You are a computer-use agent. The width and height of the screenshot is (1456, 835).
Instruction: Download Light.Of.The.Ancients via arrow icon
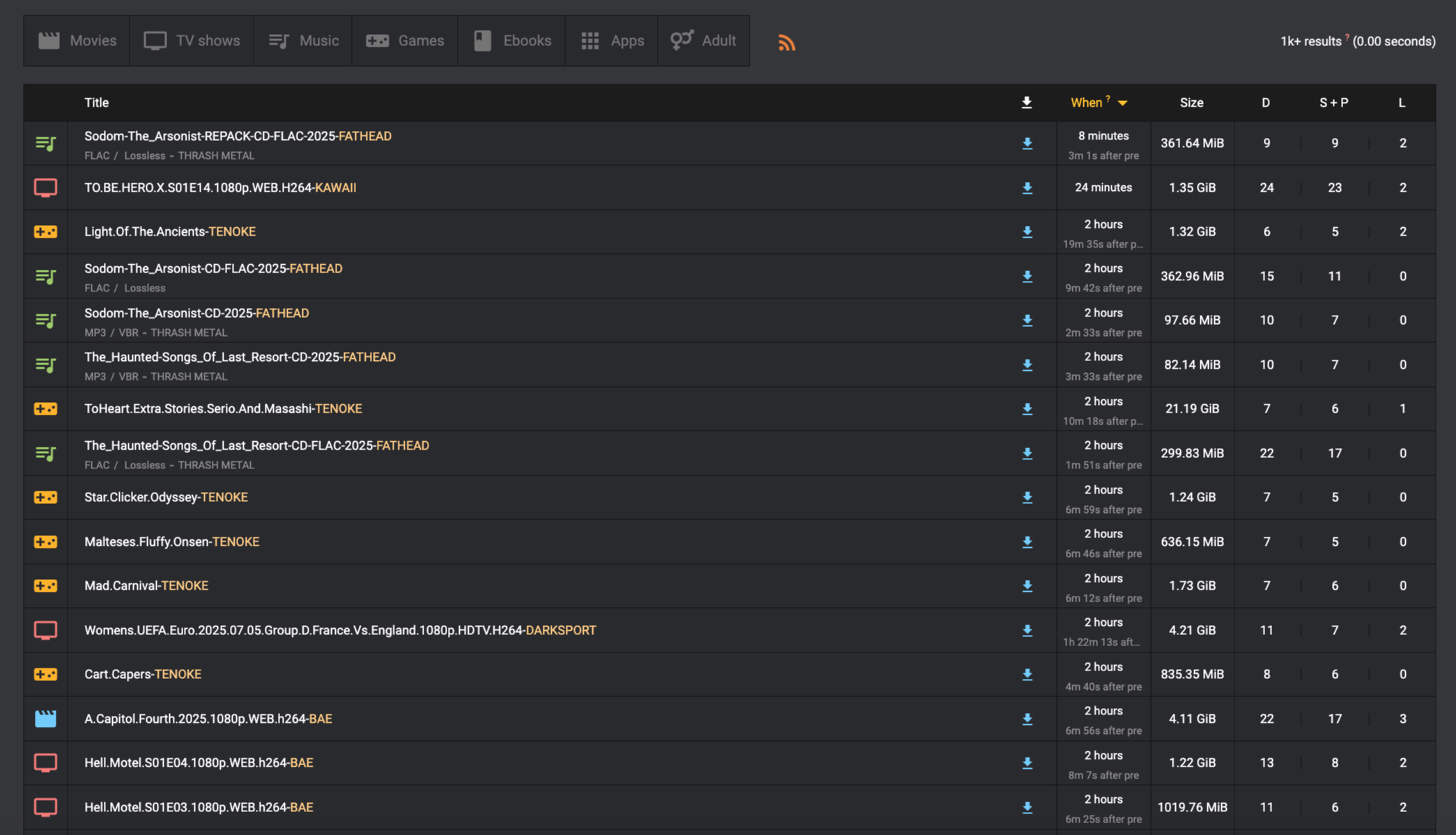click(1027, 232)
